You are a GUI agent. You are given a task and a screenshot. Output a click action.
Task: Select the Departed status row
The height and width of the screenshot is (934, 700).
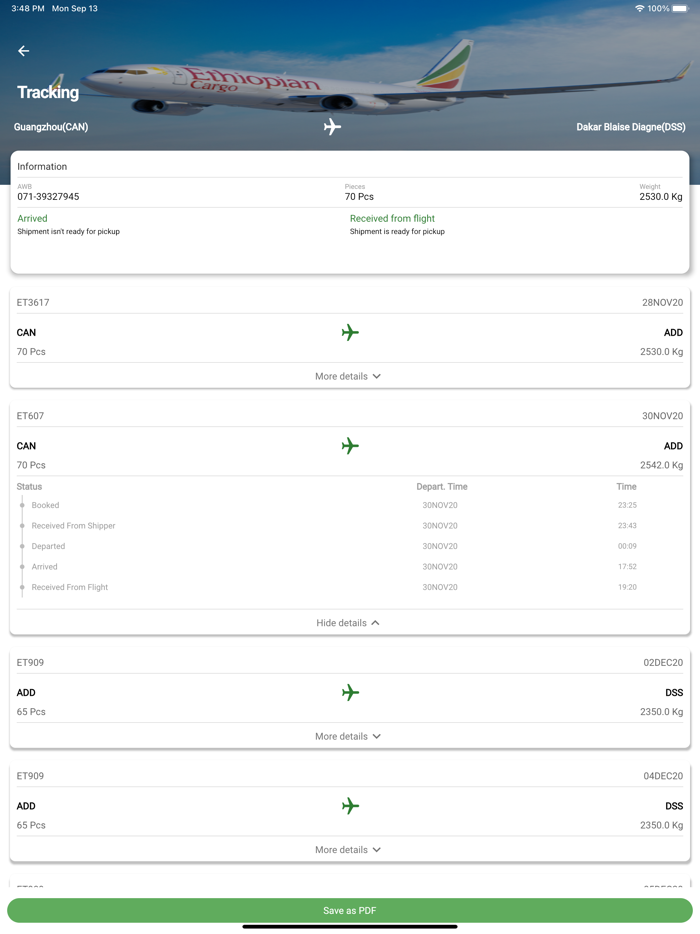[x=350, y=546]
